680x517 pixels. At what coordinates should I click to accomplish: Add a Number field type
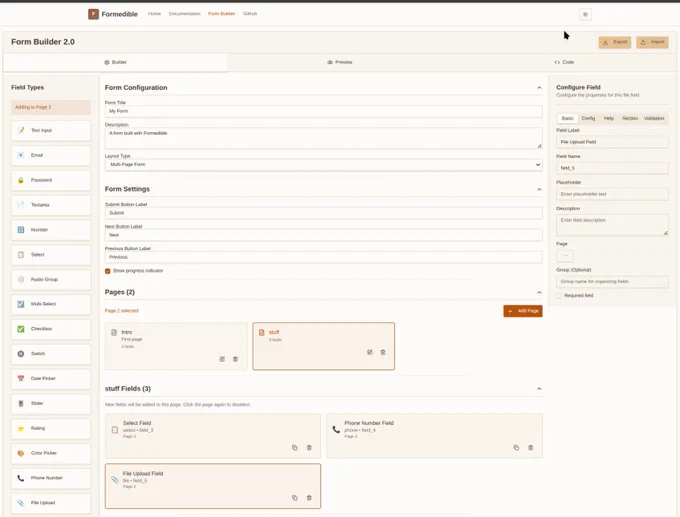51,230
